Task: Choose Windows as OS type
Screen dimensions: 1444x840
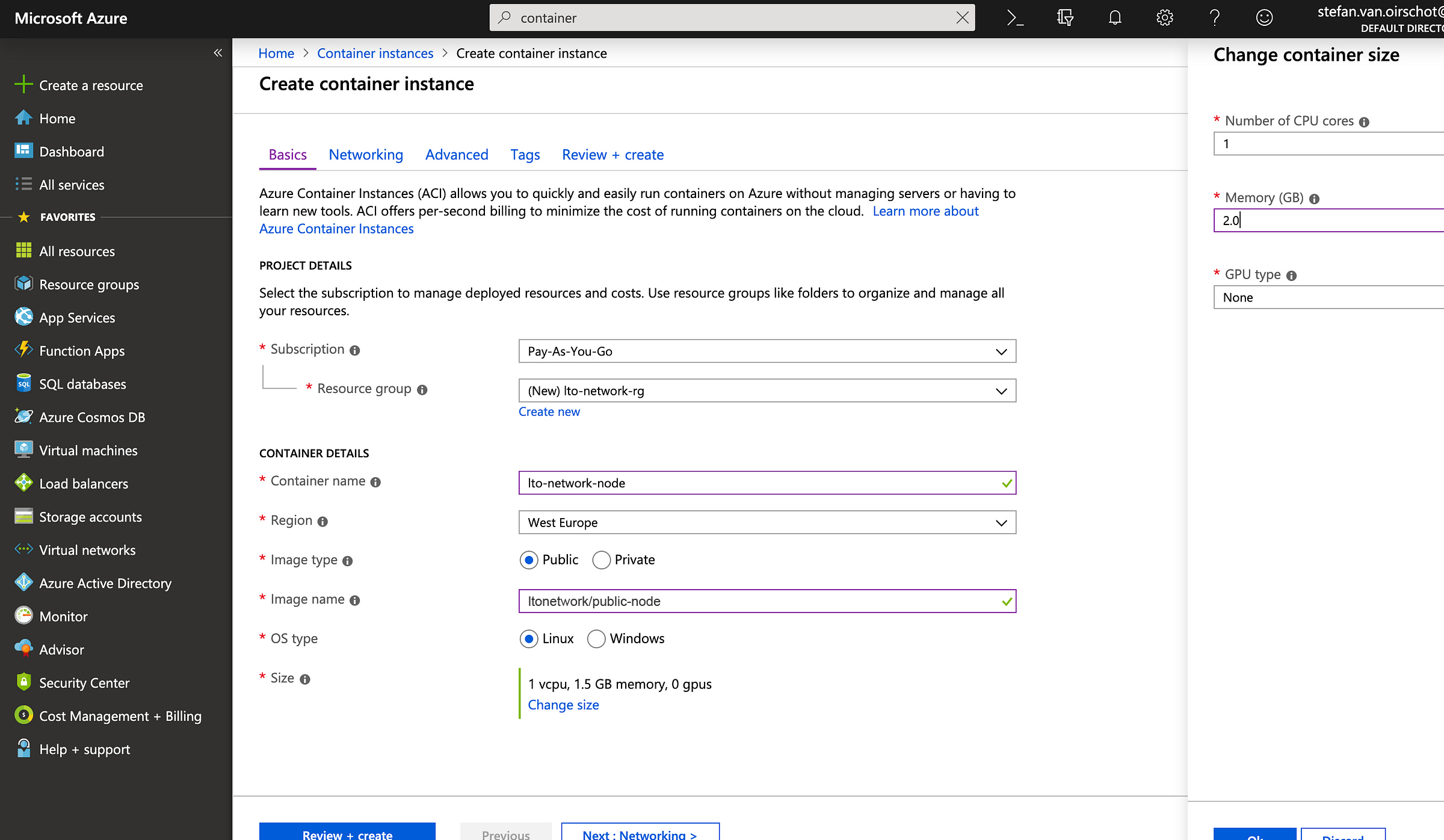Action: pos(596,639)
